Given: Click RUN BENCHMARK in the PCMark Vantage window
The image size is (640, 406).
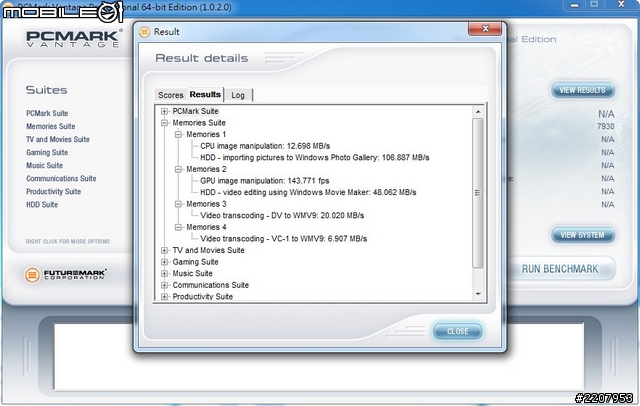Looking at the screenshot, I should coord(560,269).
